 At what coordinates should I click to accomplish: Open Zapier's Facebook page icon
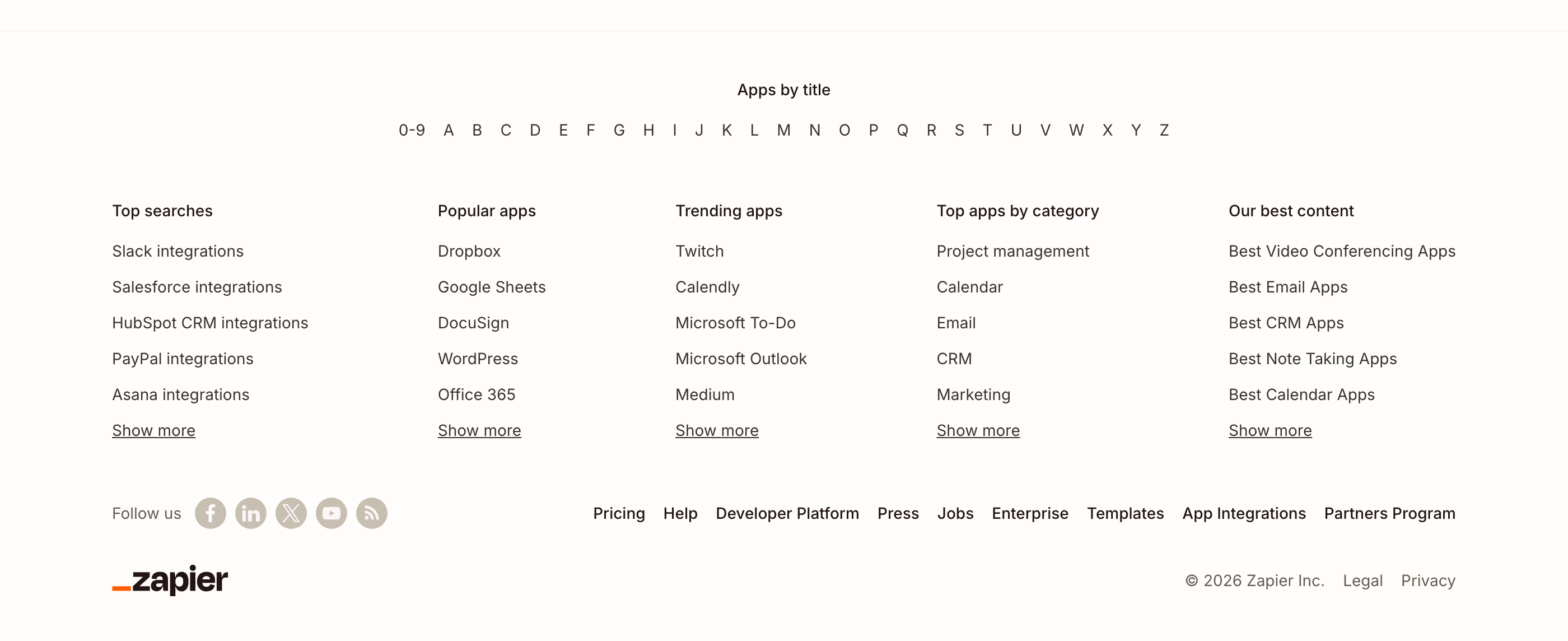click(x=210, y=513)
